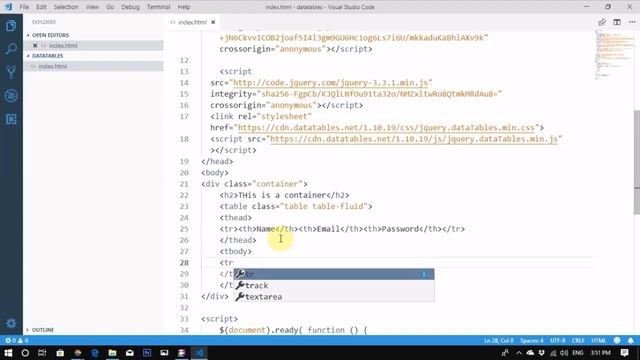
Task: Open Cortana search circle in taskbar
Action: click(25, 353)
